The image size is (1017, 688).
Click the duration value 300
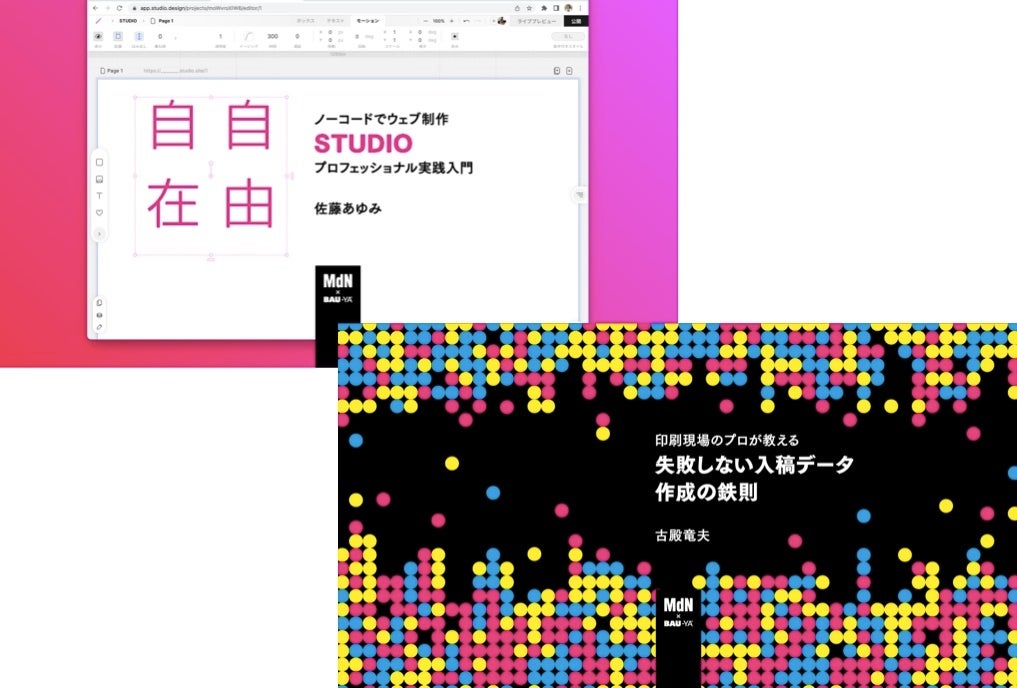272,37
